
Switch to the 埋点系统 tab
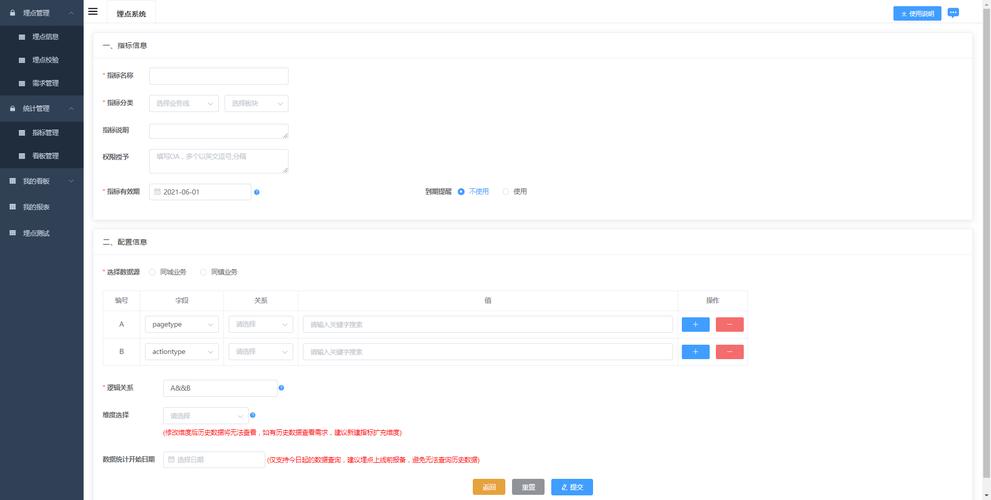coord(131,13)
